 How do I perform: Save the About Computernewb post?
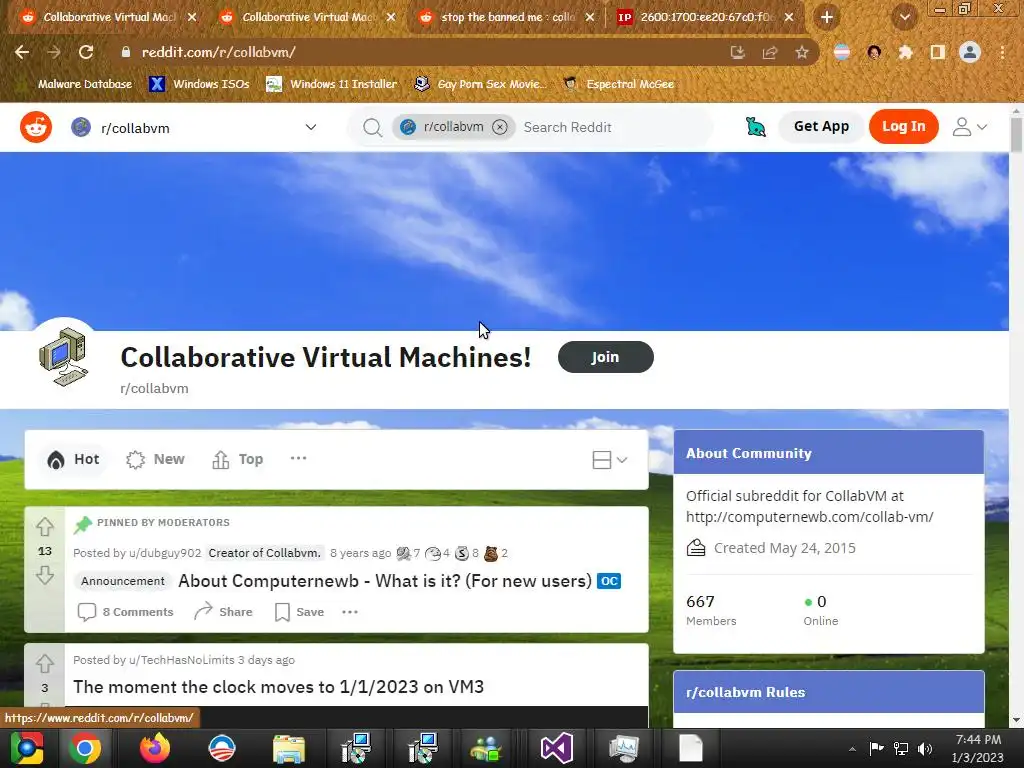pyautogui.click(x=300, y=612)
